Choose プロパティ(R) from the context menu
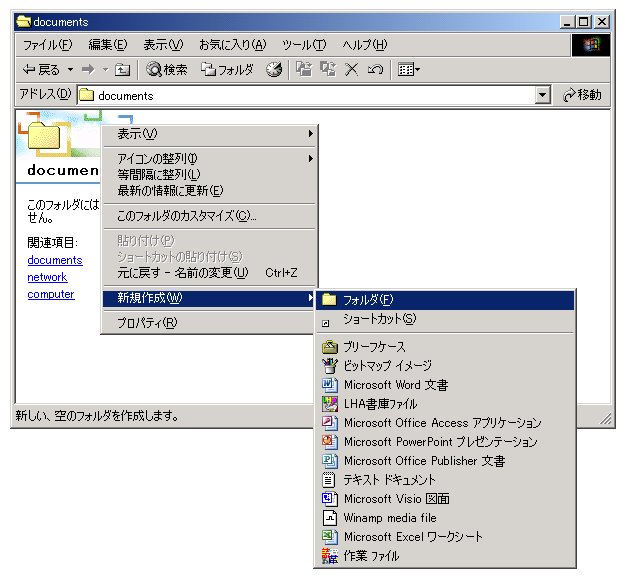This screenshot has width=636, height=584. [147, 323]
